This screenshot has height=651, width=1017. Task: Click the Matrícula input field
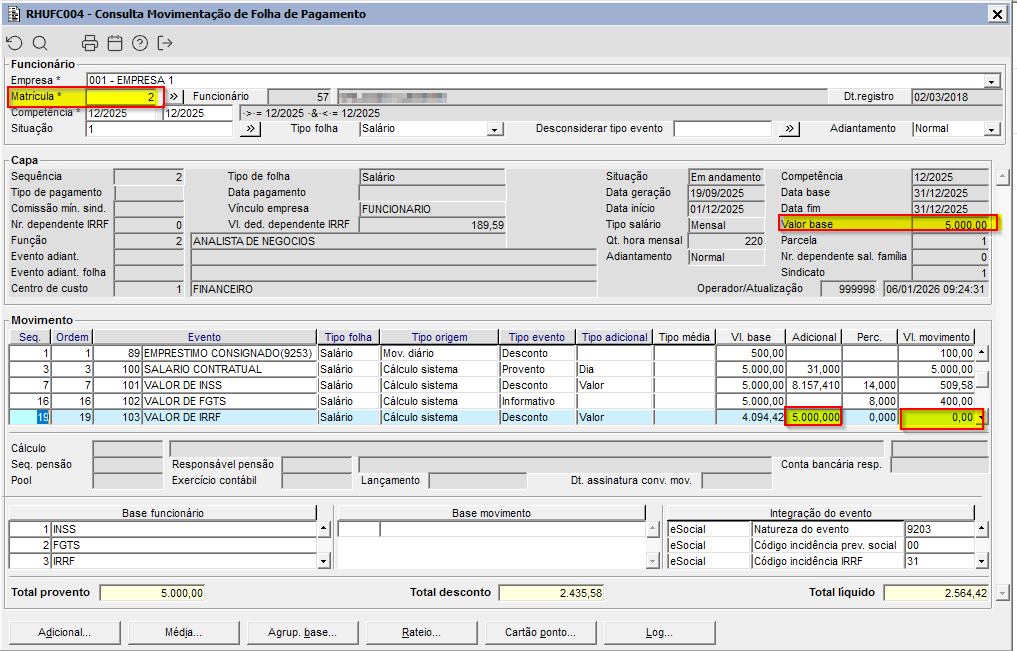[x=122, y=97]
